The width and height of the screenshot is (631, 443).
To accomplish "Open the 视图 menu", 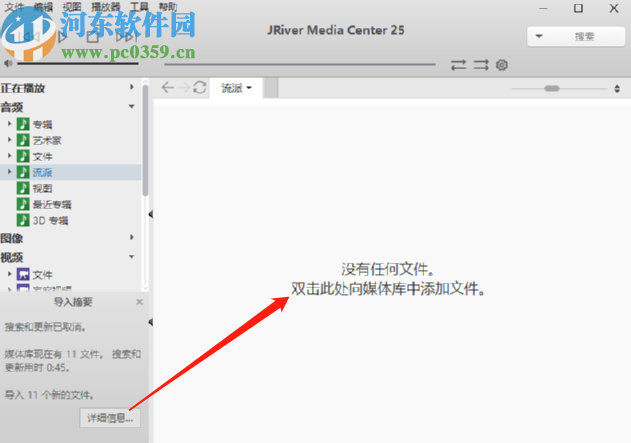I will [72, 6].
